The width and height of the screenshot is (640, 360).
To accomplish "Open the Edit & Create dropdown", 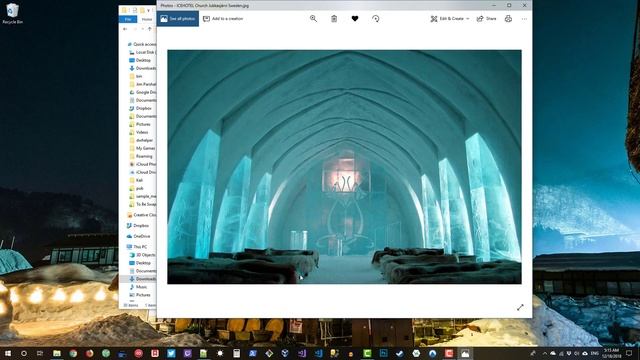I will click(450, 19).
